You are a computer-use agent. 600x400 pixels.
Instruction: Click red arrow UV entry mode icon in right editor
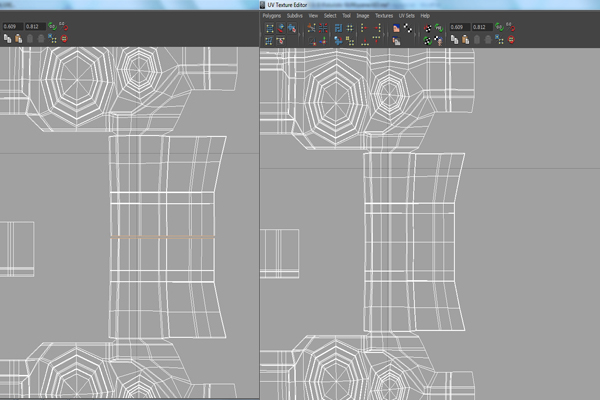tap(510, 27)
